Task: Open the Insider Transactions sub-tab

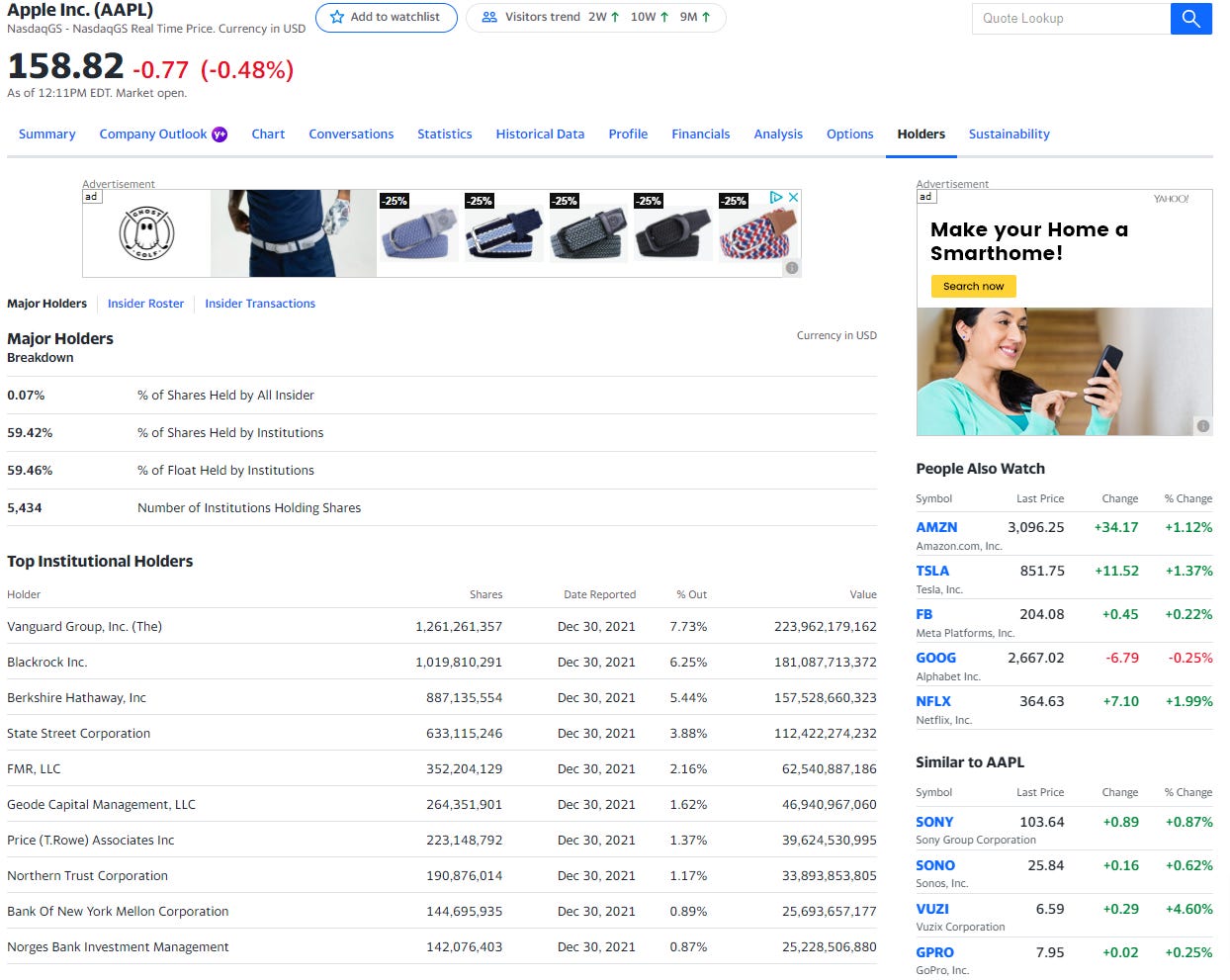Action: [260, 304]
